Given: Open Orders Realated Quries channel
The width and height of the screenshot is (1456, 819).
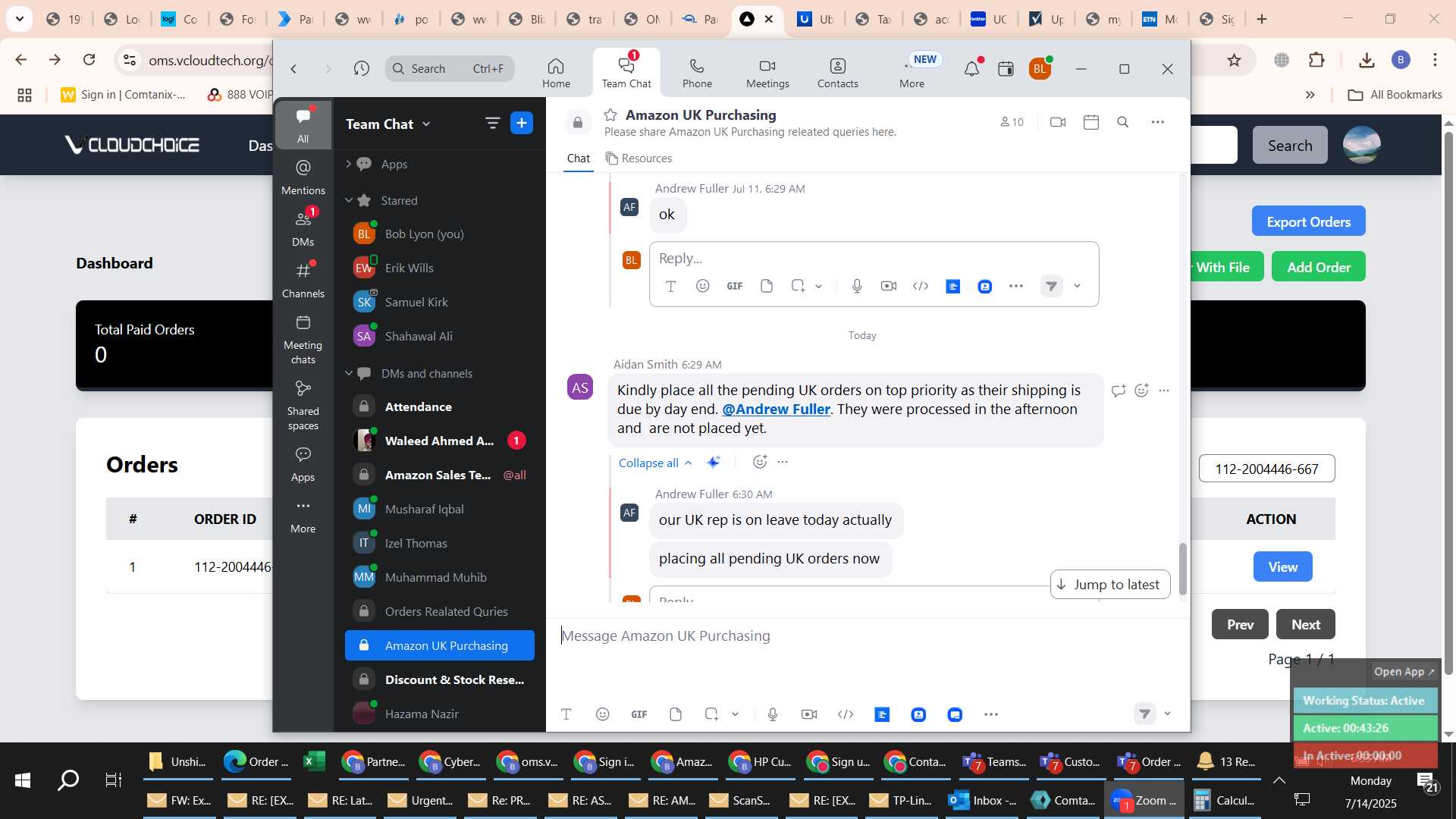Looking at the screenshot, I should coord(440,611).
